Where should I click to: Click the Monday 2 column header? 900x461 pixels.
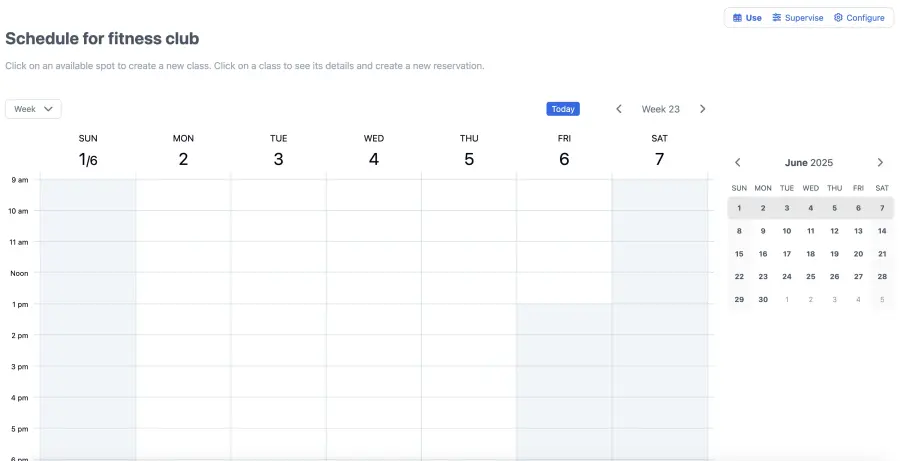pyautogui.click(x=183, y=150)
